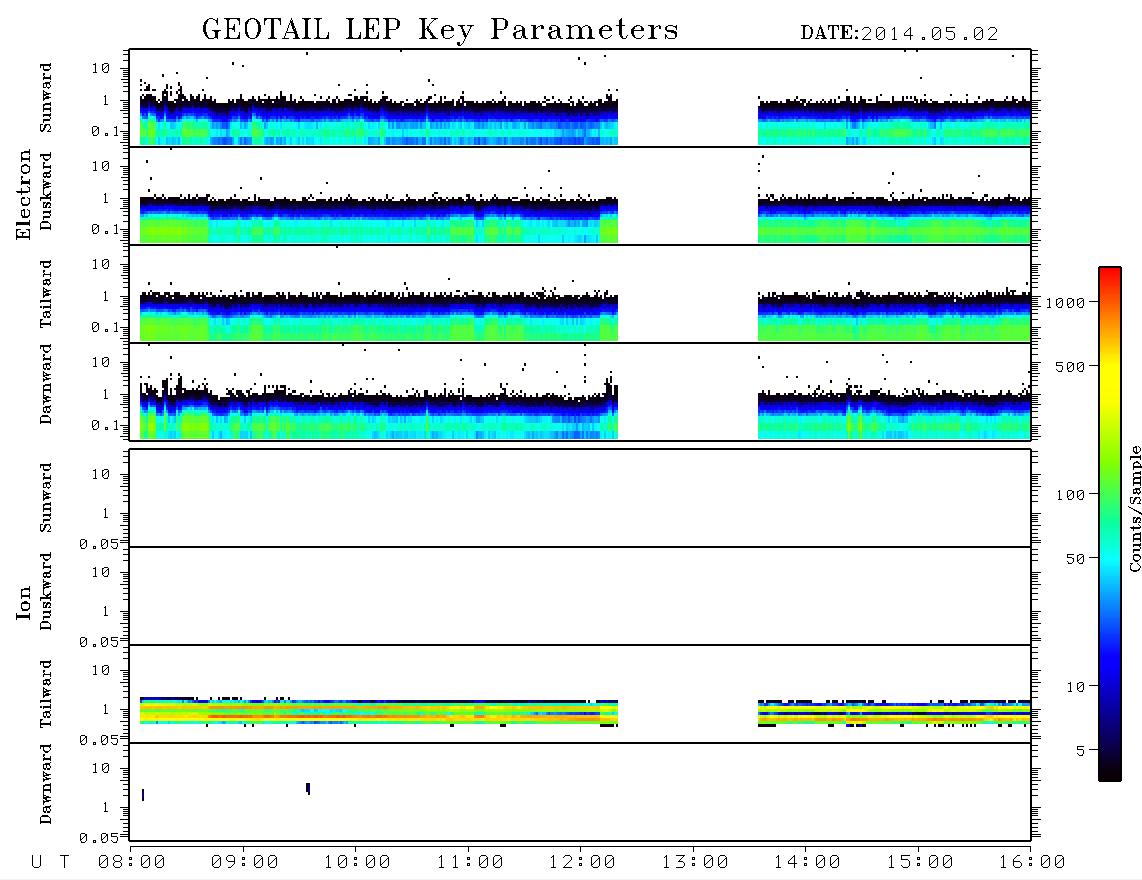
Task: Click the "GEOTAIL LEP Key Parameters" title
Action: (x=440, y=30)
